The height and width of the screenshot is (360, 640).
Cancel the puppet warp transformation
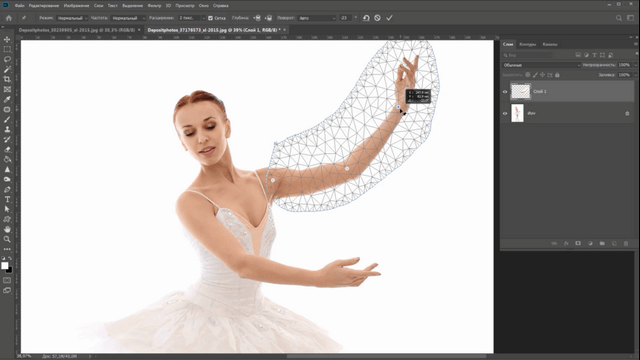pyautogui.click(x=378, y=18)
